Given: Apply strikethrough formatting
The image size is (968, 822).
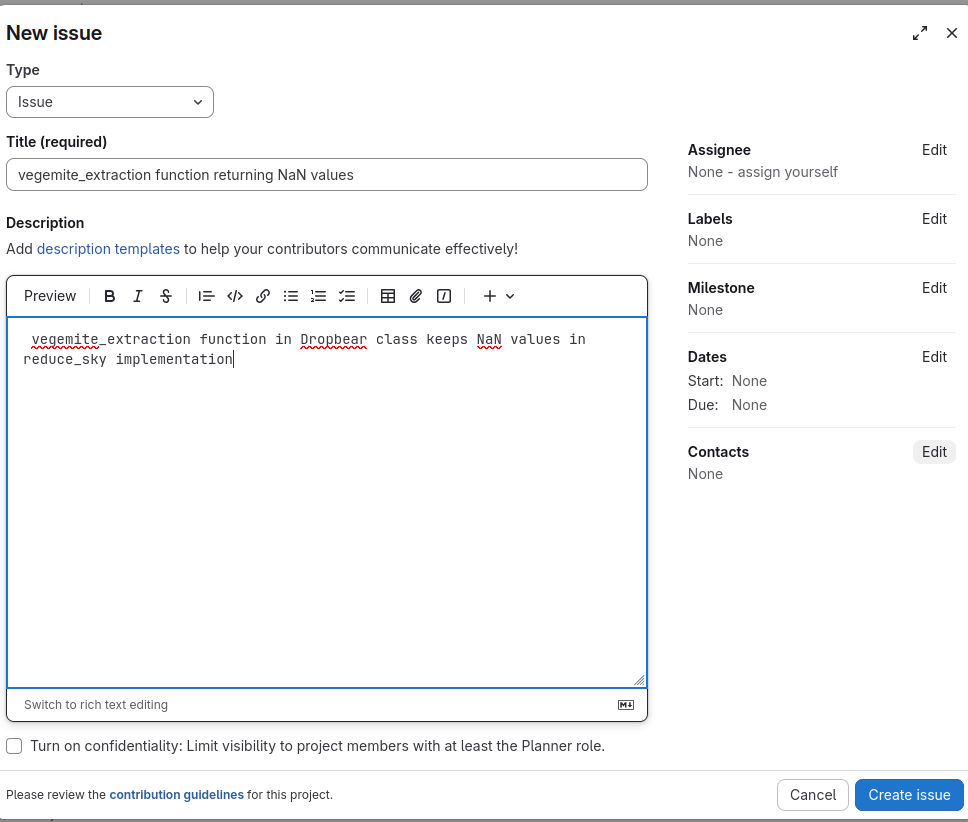Looking at the screenshot, I should click(166, 296).
